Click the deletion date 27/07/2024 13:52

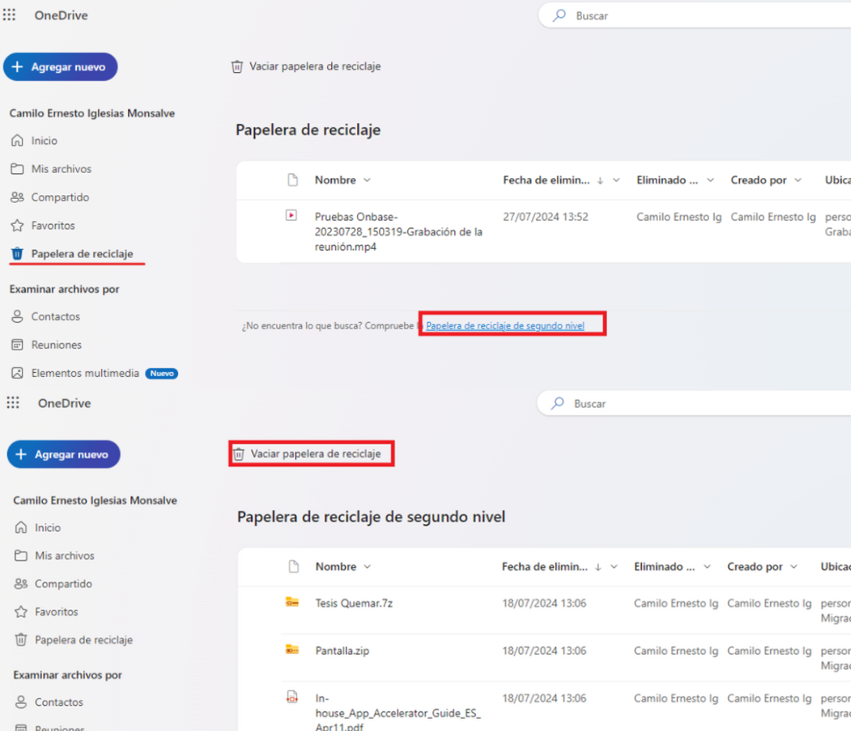[545, 217]
